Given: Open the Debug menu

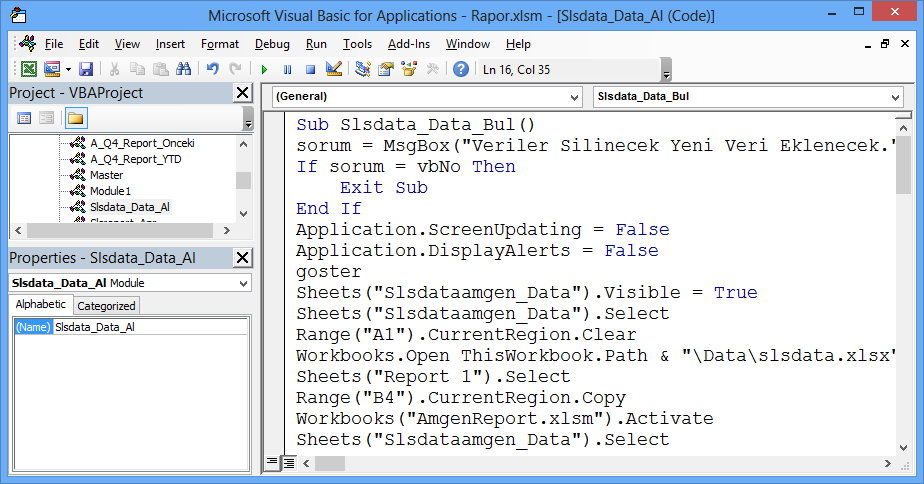Looking at the screenshot, I should [x=272, y=44].
